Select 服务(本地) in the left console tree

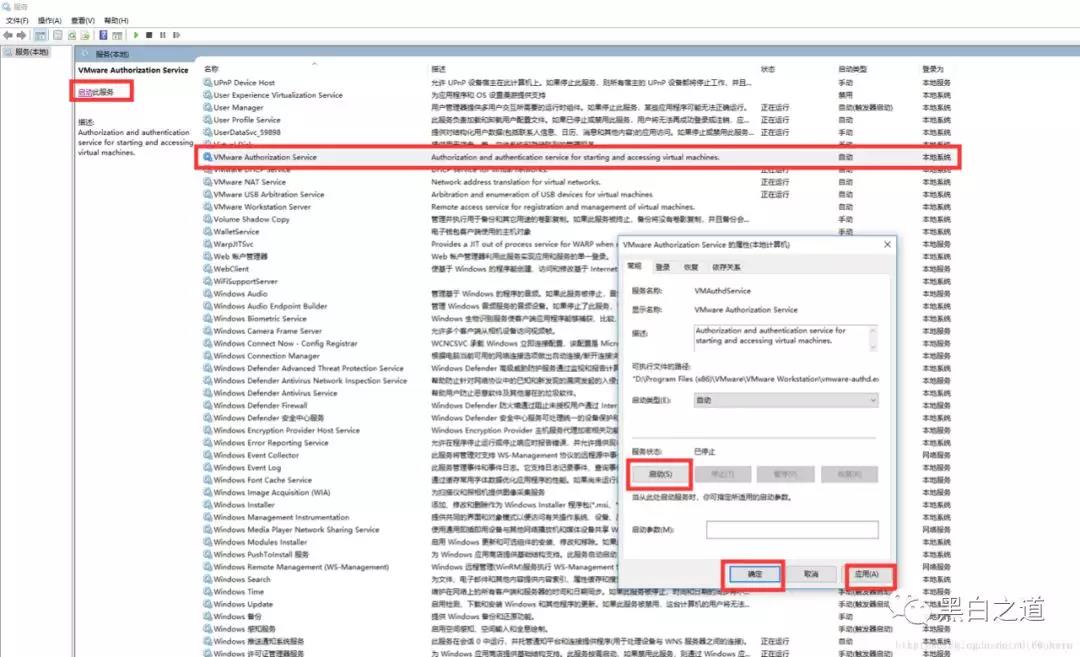point(26,52)
